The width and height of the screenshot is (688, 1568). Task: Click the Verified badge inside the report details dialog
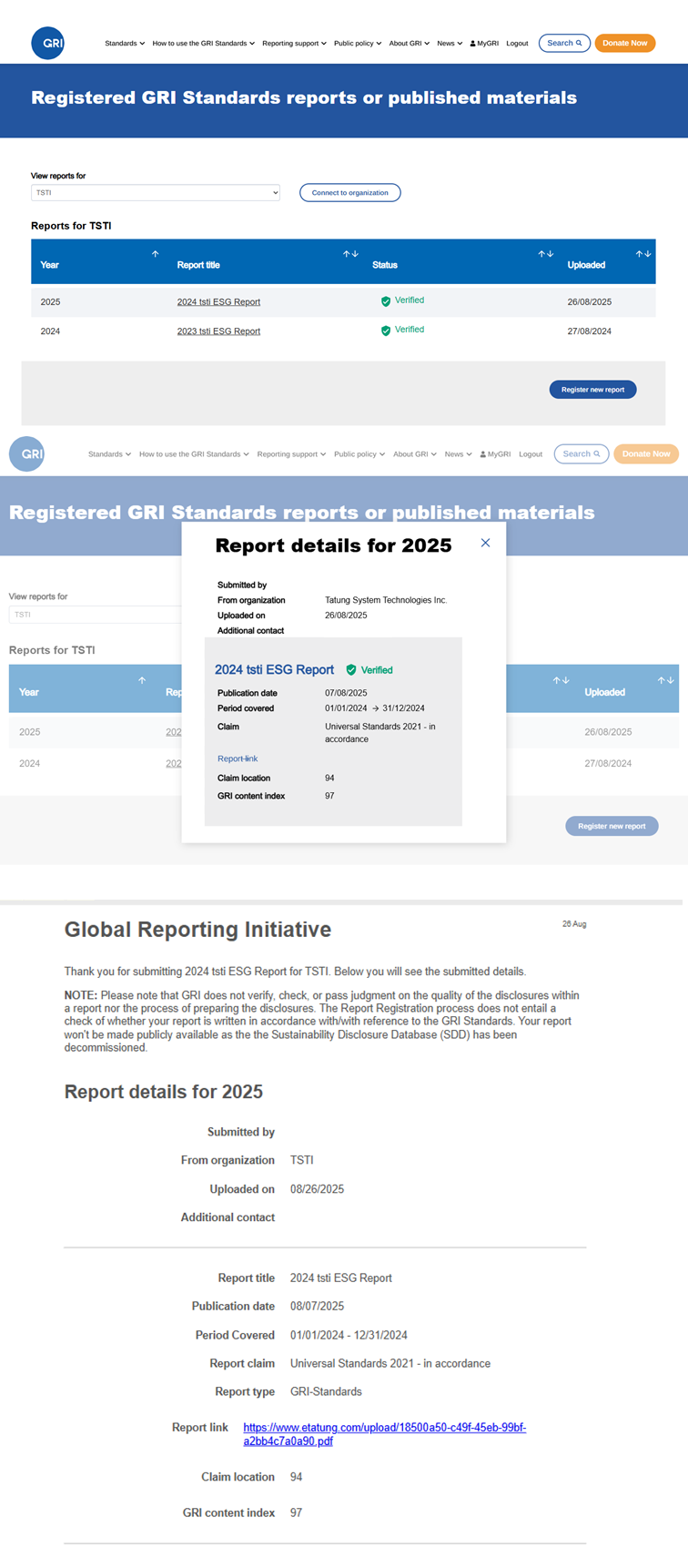pos(369,670)
